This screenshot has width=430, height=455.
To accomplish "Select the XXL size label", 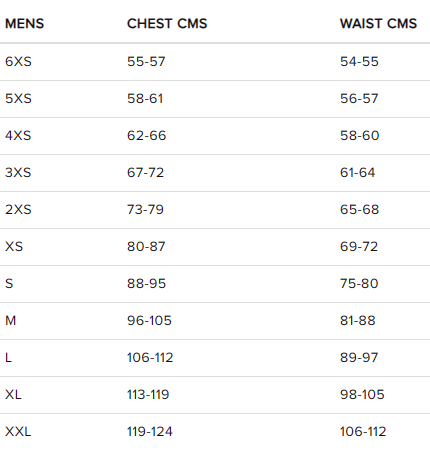I will pos(18,432).
